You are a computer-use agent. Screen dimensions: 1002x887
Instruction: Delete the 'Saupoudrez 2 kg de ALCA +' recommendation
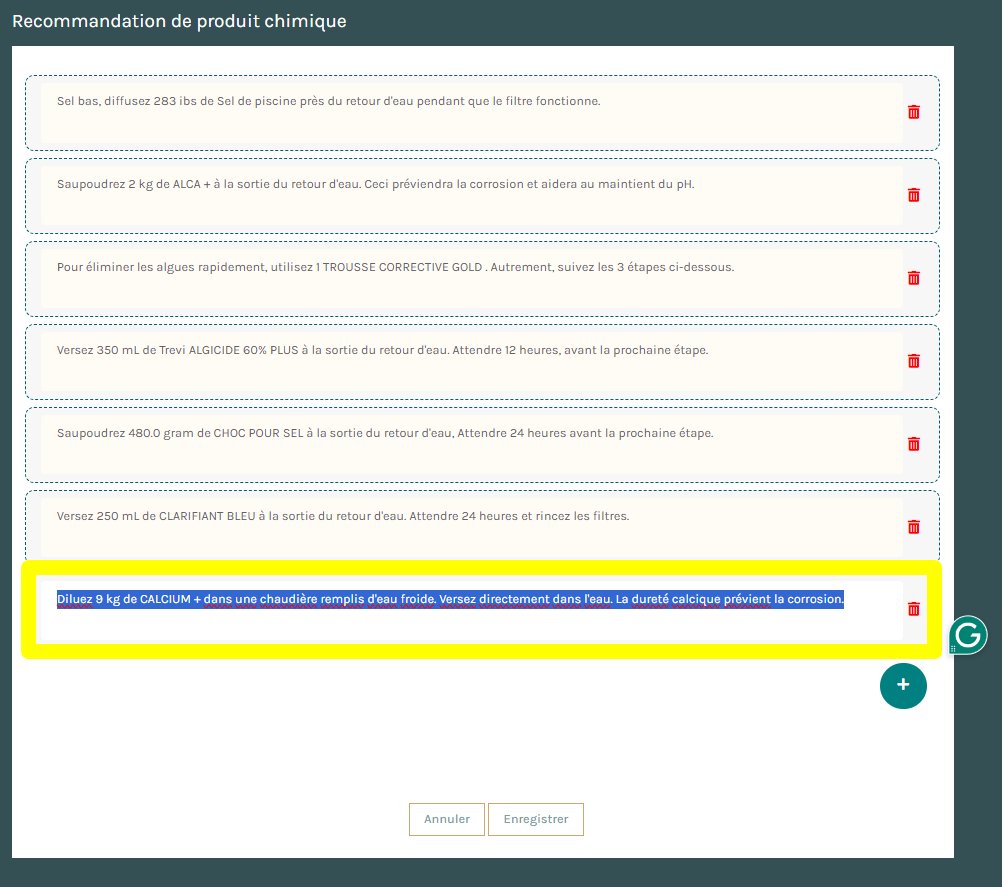tap(914, 195)
